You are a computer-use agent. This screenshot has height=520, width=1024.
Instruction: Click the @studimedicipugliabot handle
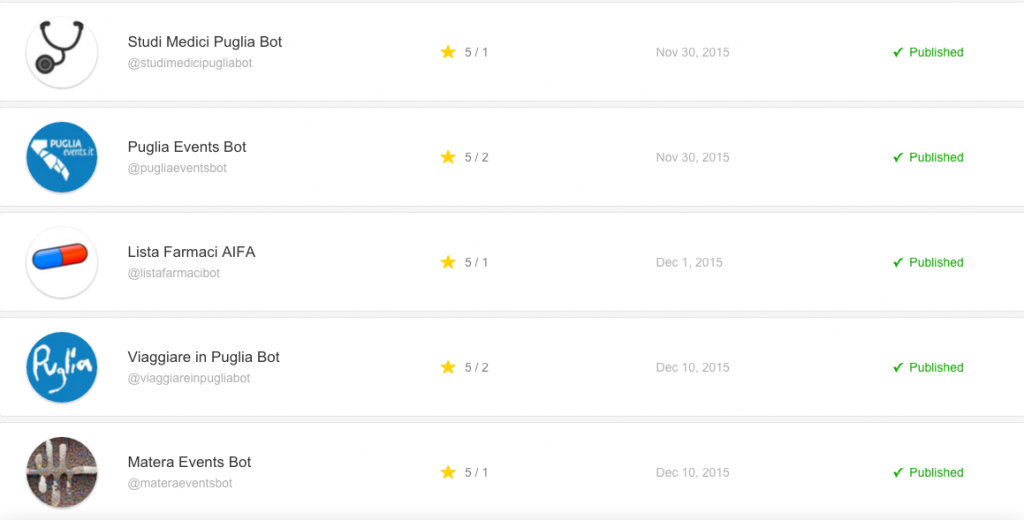pyautogui.click(x=190, y=63)
